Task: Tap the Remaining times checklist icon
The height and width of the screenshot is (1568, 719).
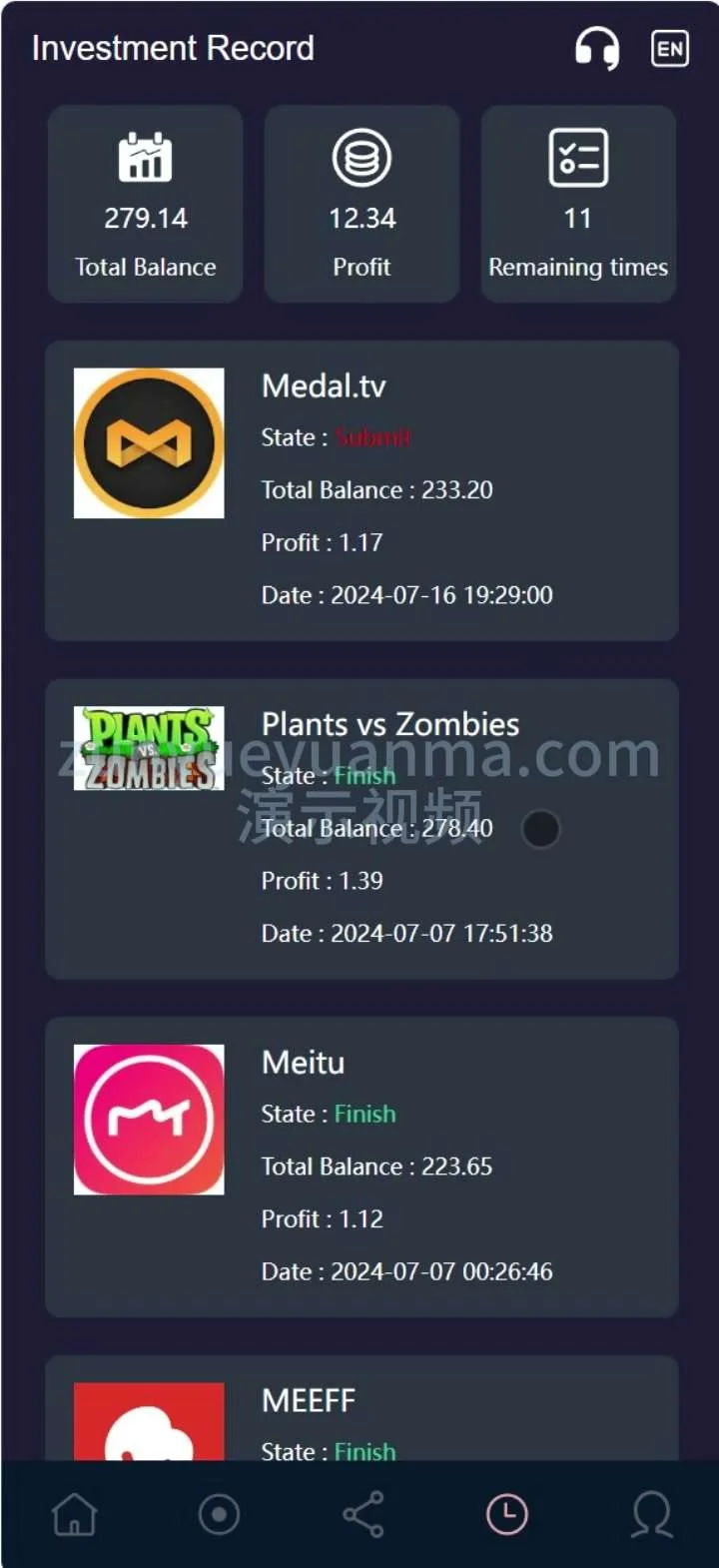Action: (x=578, y=157)
